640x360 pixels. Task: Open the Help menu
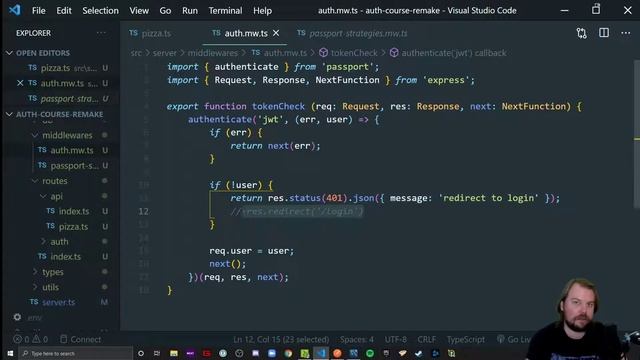[262, 11]
